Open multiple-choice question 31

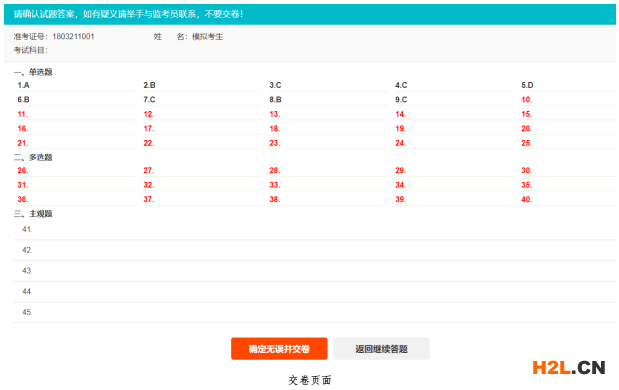tap(23, 185)
